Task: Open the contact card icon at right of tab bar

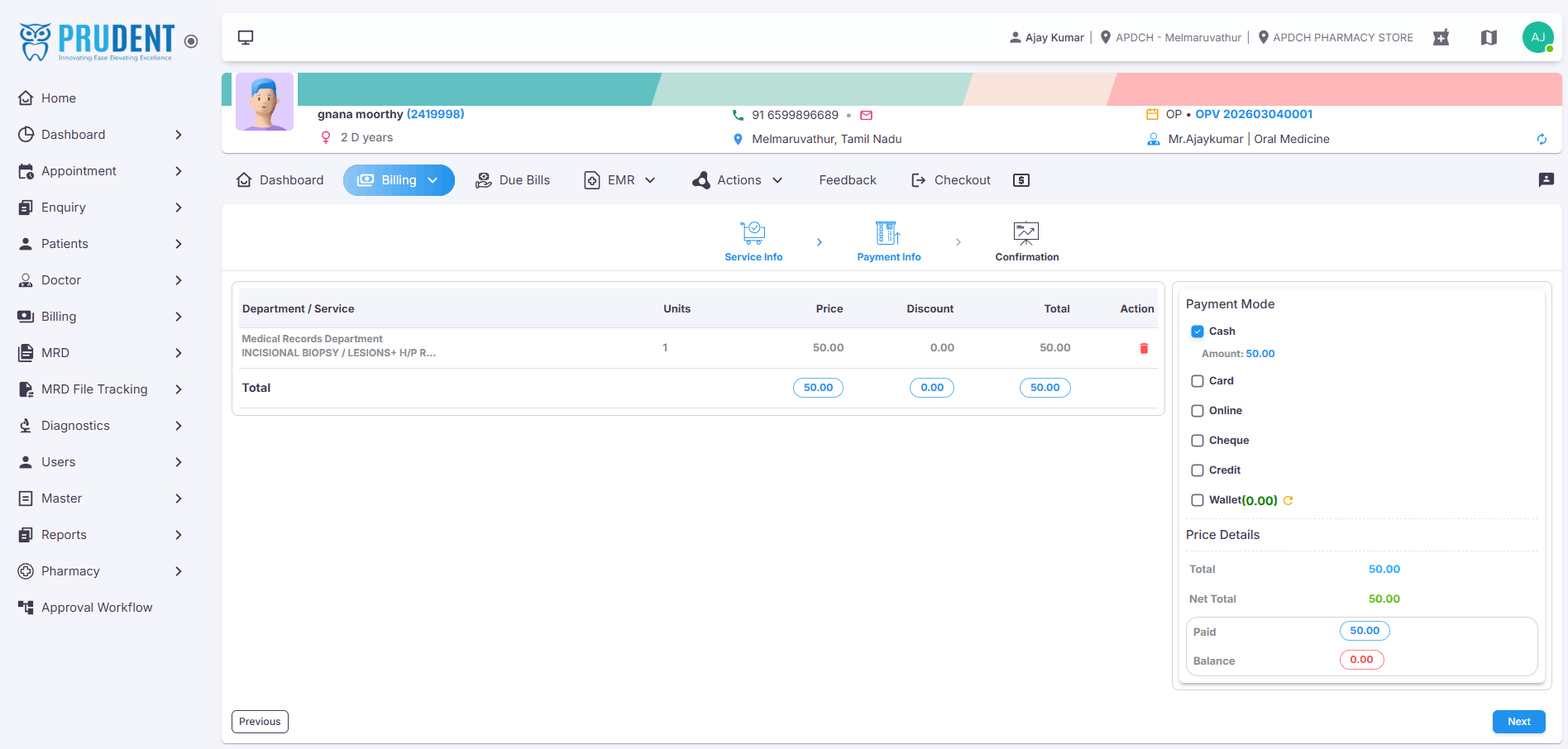Action: (1546, 179)
